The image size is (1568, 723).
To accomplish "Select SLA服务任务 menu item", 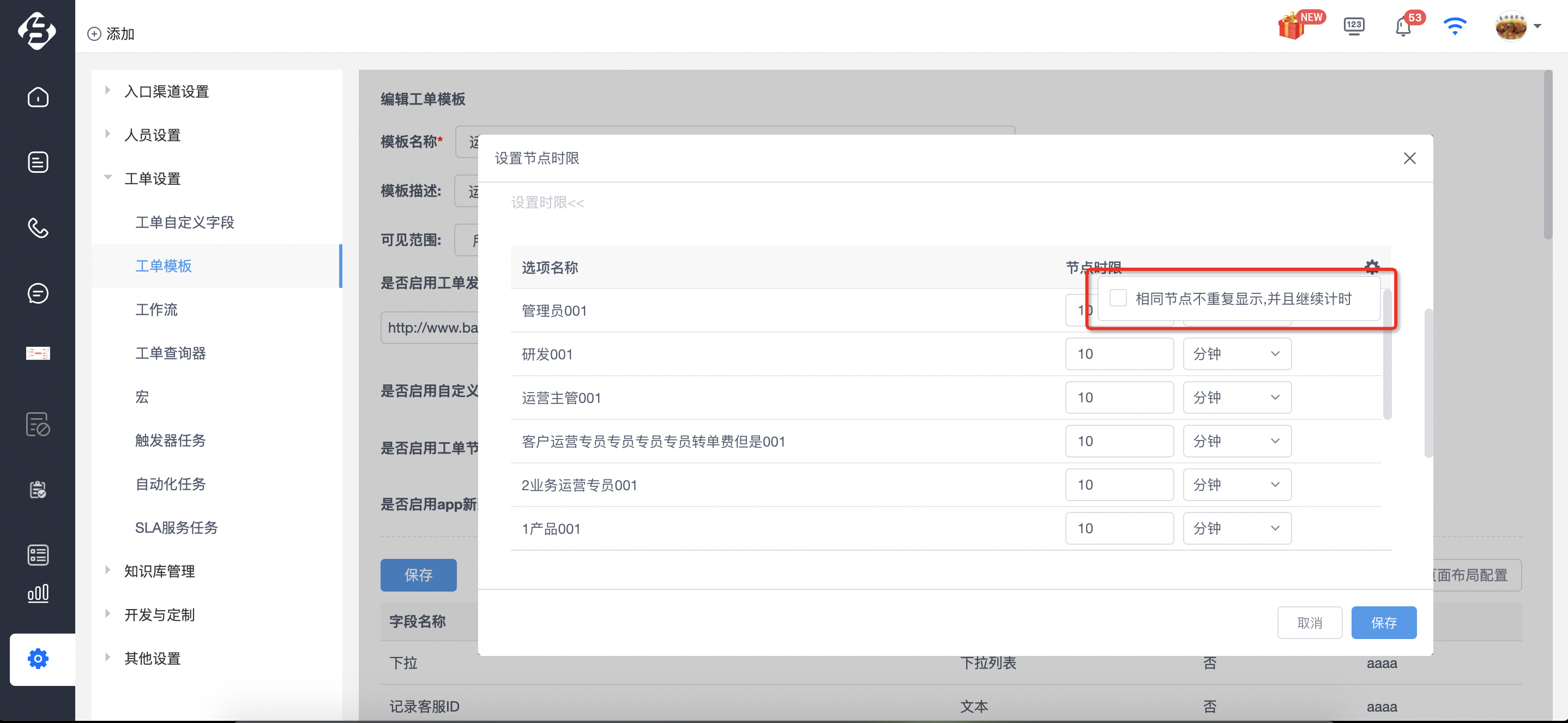I will (176, 527).
